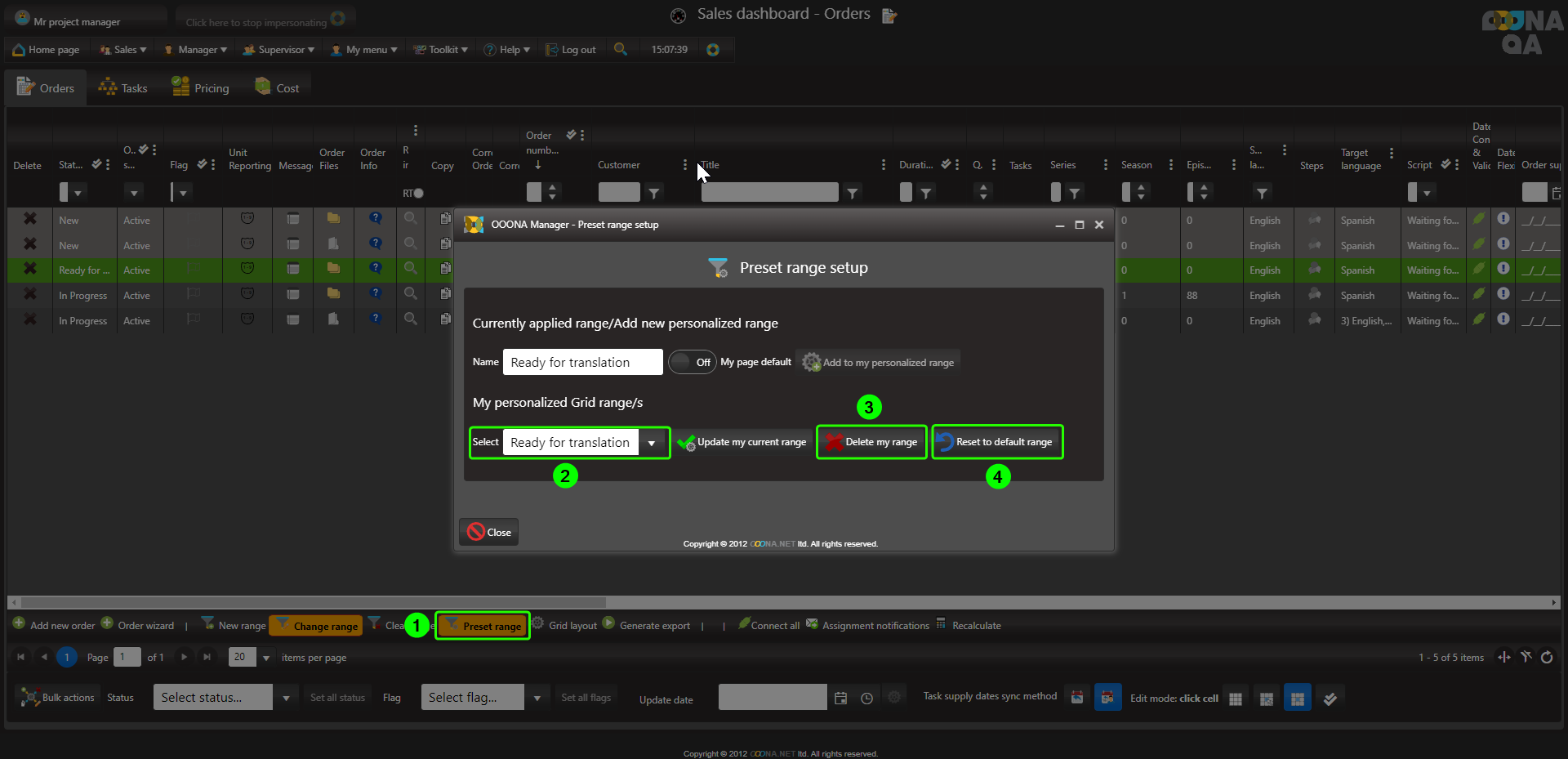1568x759 pixels.
Task: Click the search magnifier icon in menu bar
Action: tap(621, 49)
